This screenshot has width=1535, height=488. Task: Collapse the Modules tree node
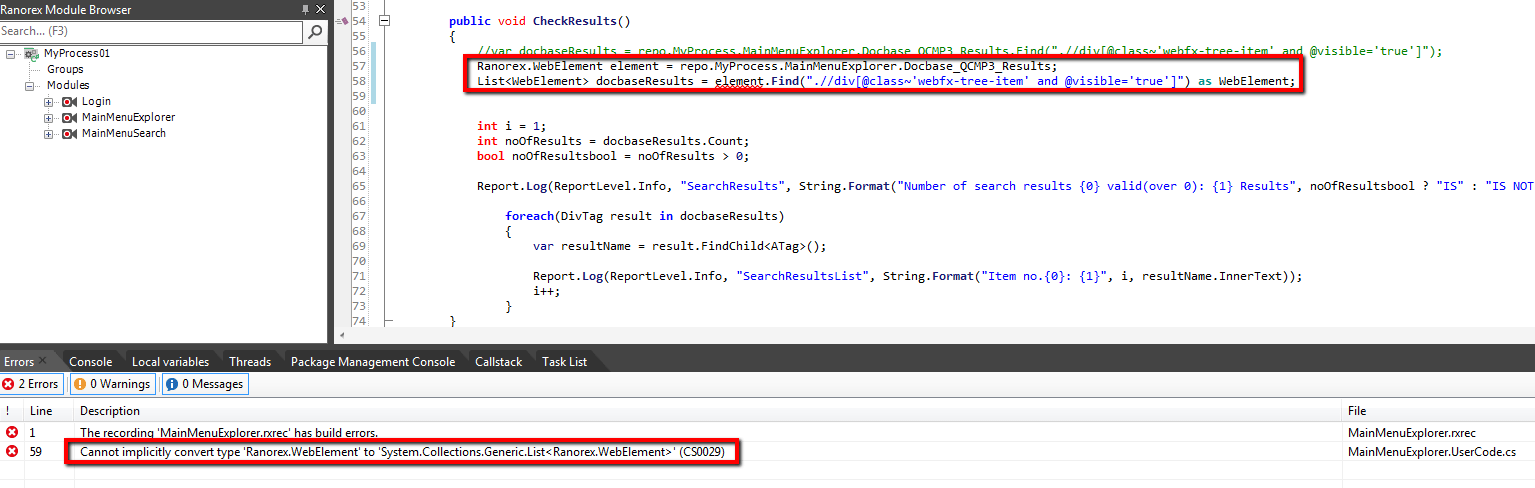30,85
